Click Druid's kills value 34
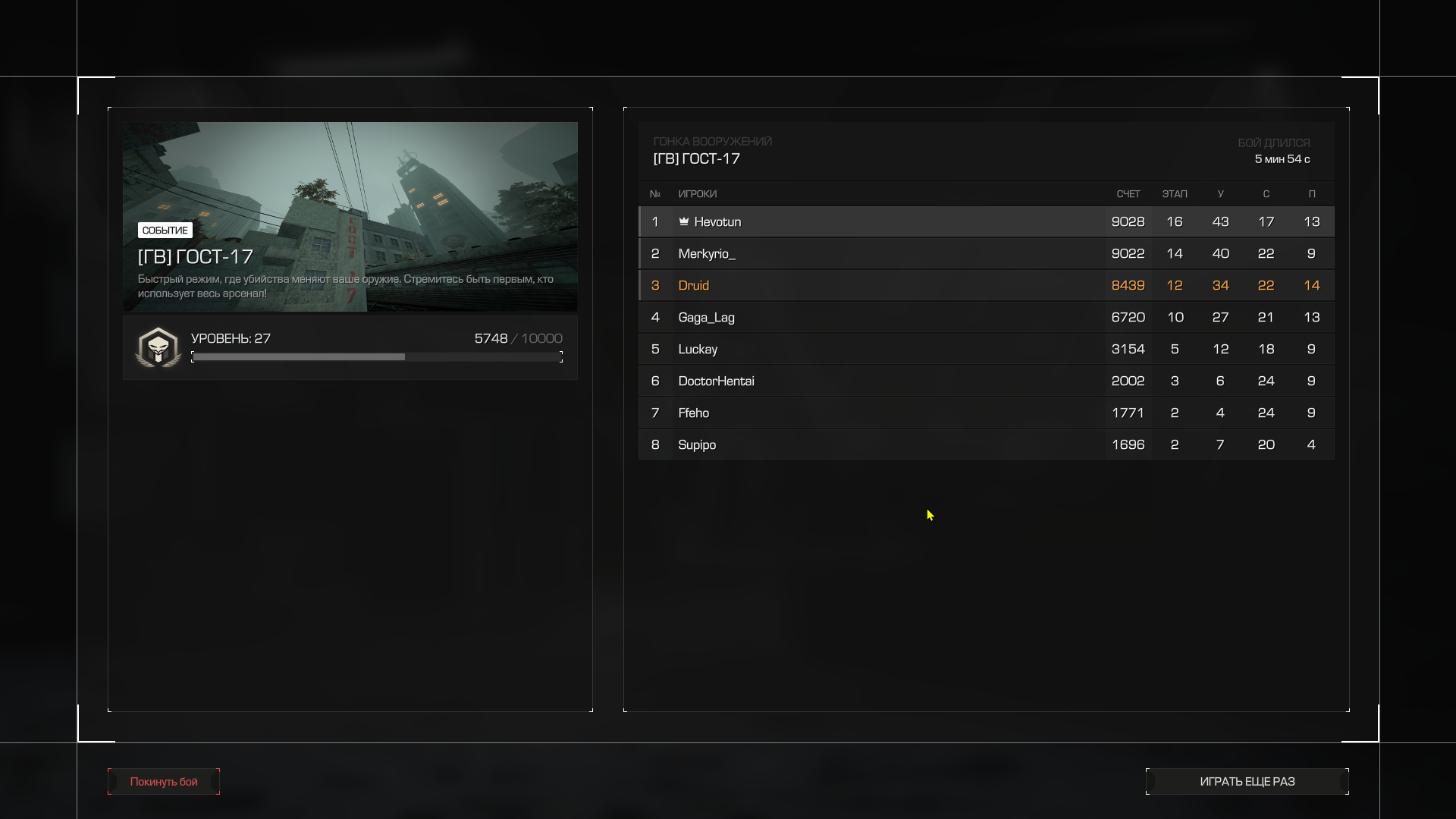 (1220, 285)
